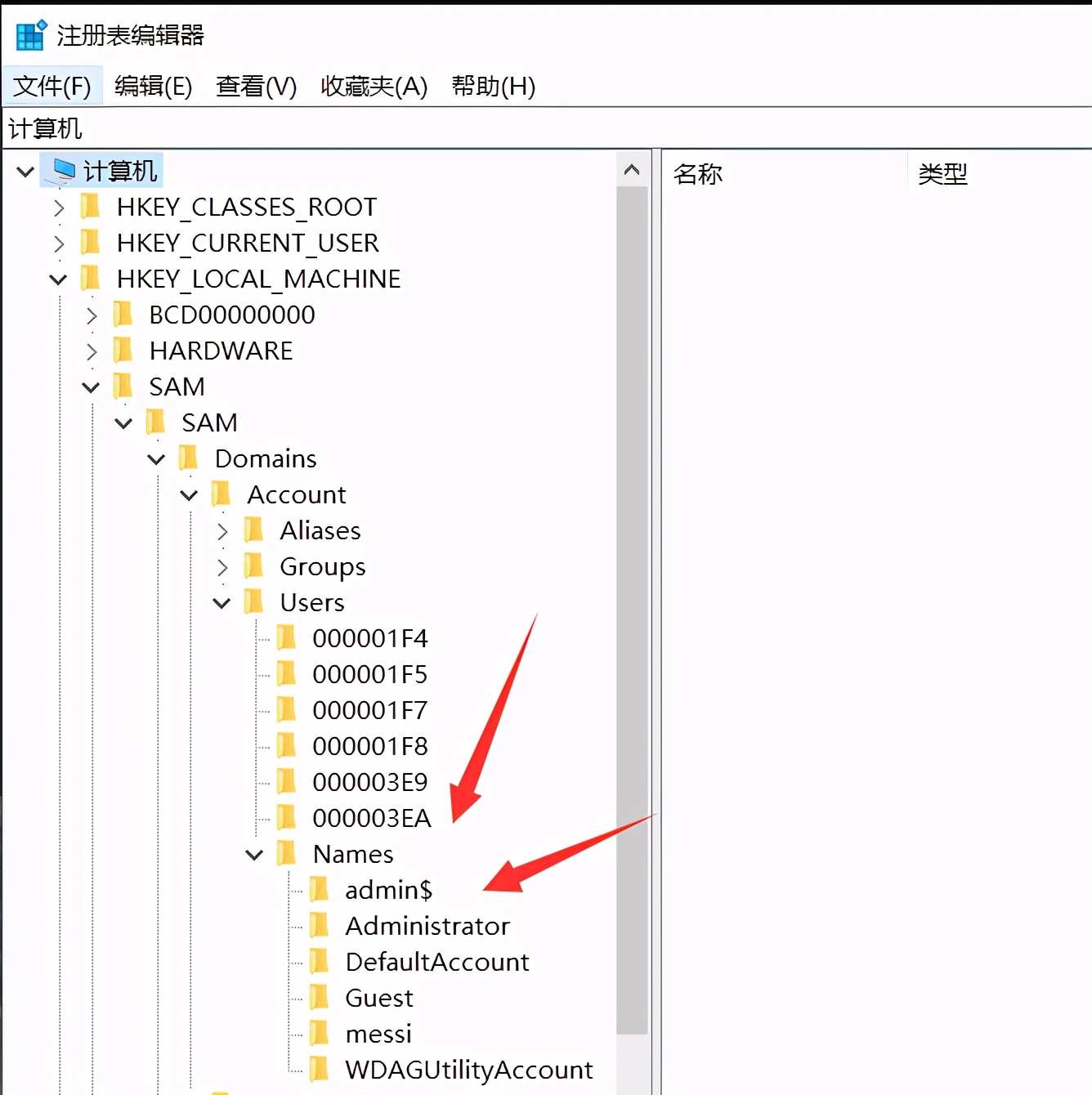
Task: Select the Users key folder
Action: click(x=311, y=602)
